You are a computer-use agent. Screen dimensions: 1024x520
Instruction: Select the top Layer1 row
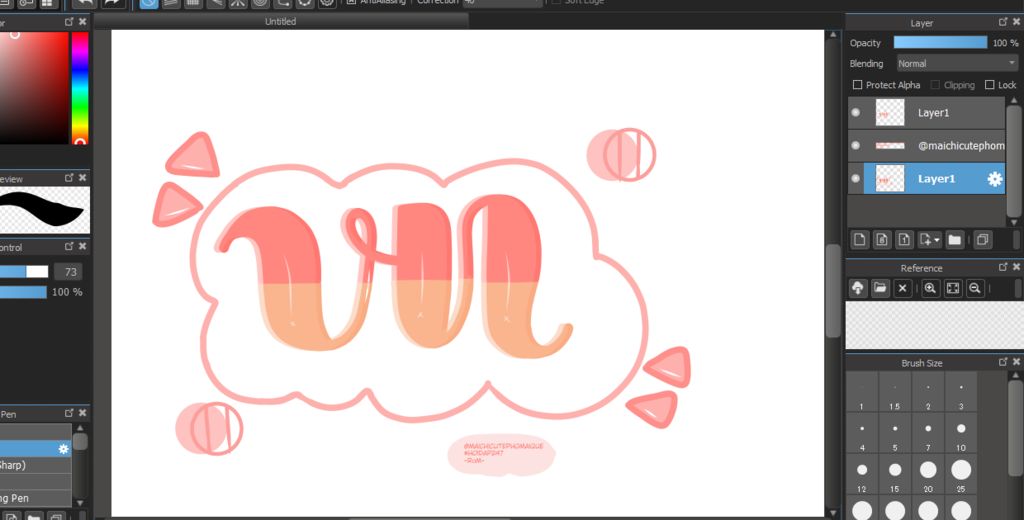coord(926,112)
